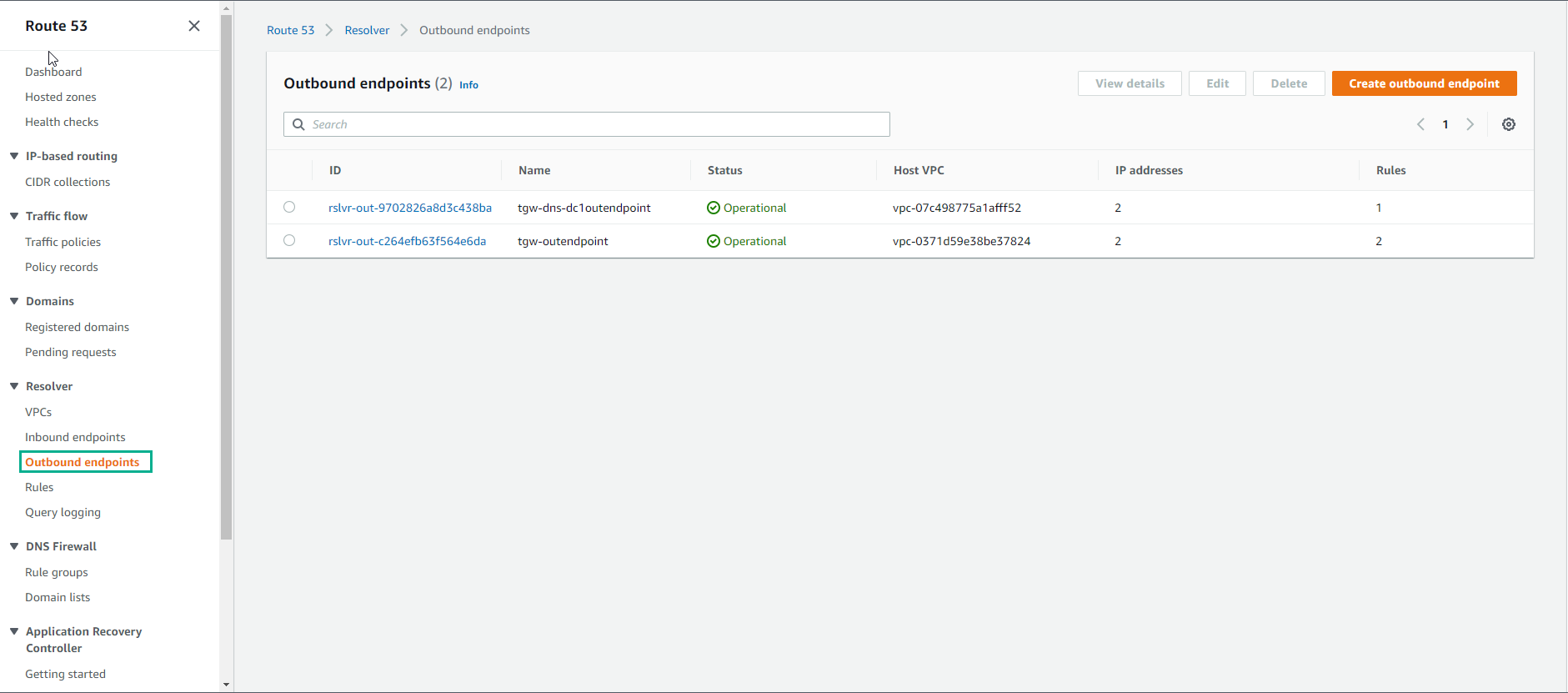Open table preferences gear icon
Screen dimensions: 1568x693
[x=1509, y=124]
